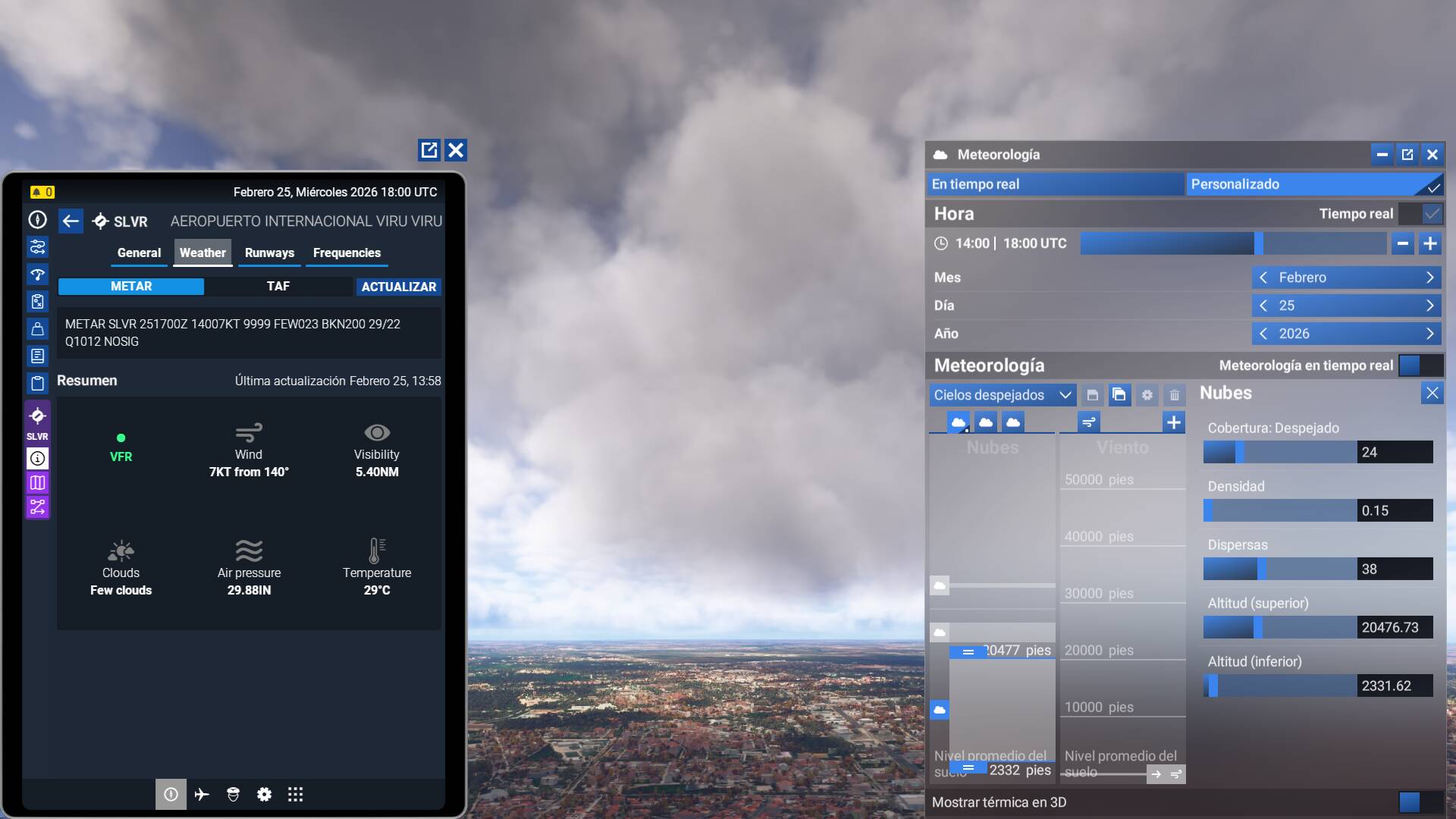1456x819 pixels.
Task: Click the copy preset icon next to Cielos despejados
Action: [1119, 395]
